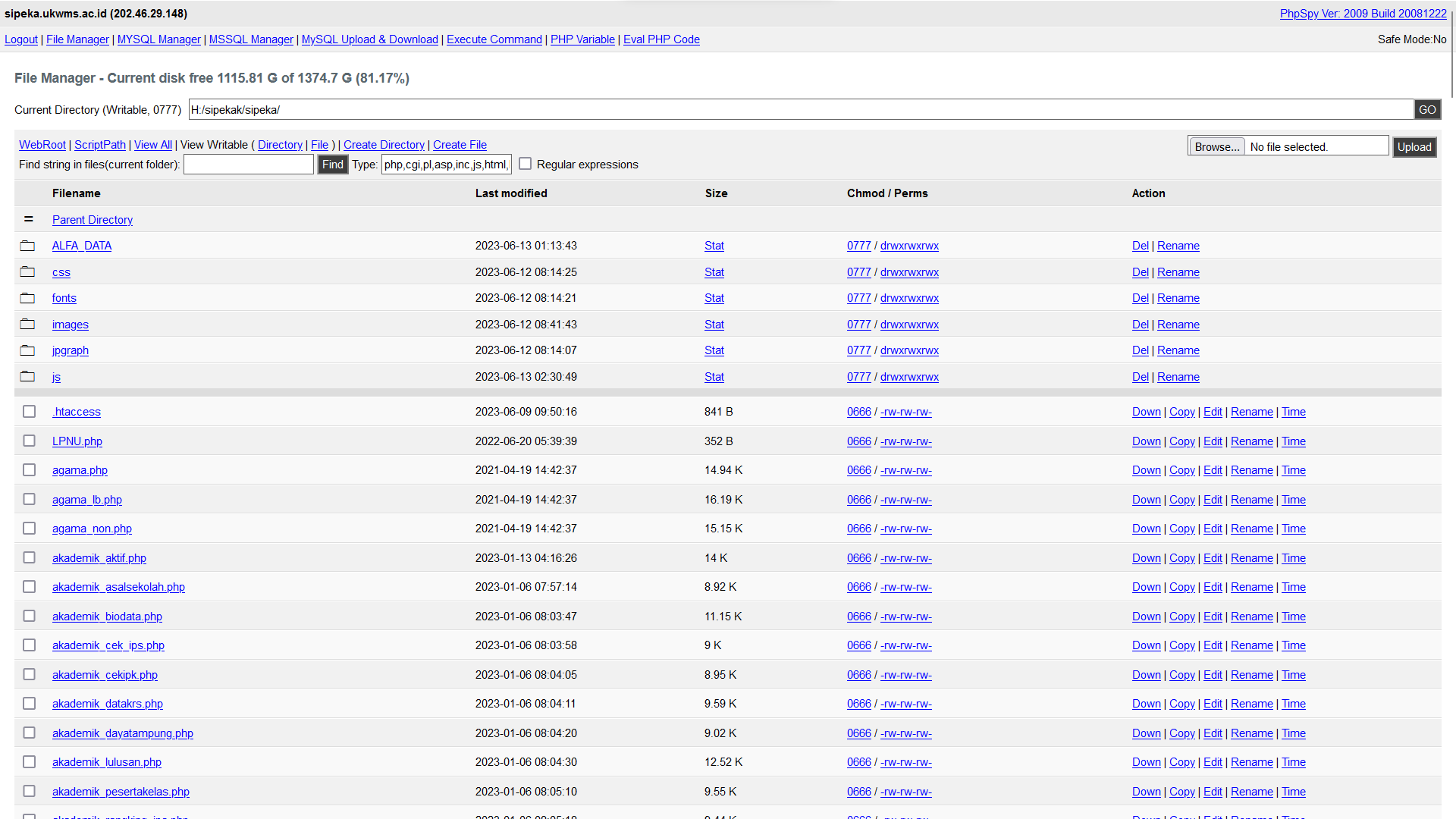The height and width of the screenshot is (819, 1456).
Task: Check the akademik_lulusan.php checkbox
Action: click(x=29, y=761)
